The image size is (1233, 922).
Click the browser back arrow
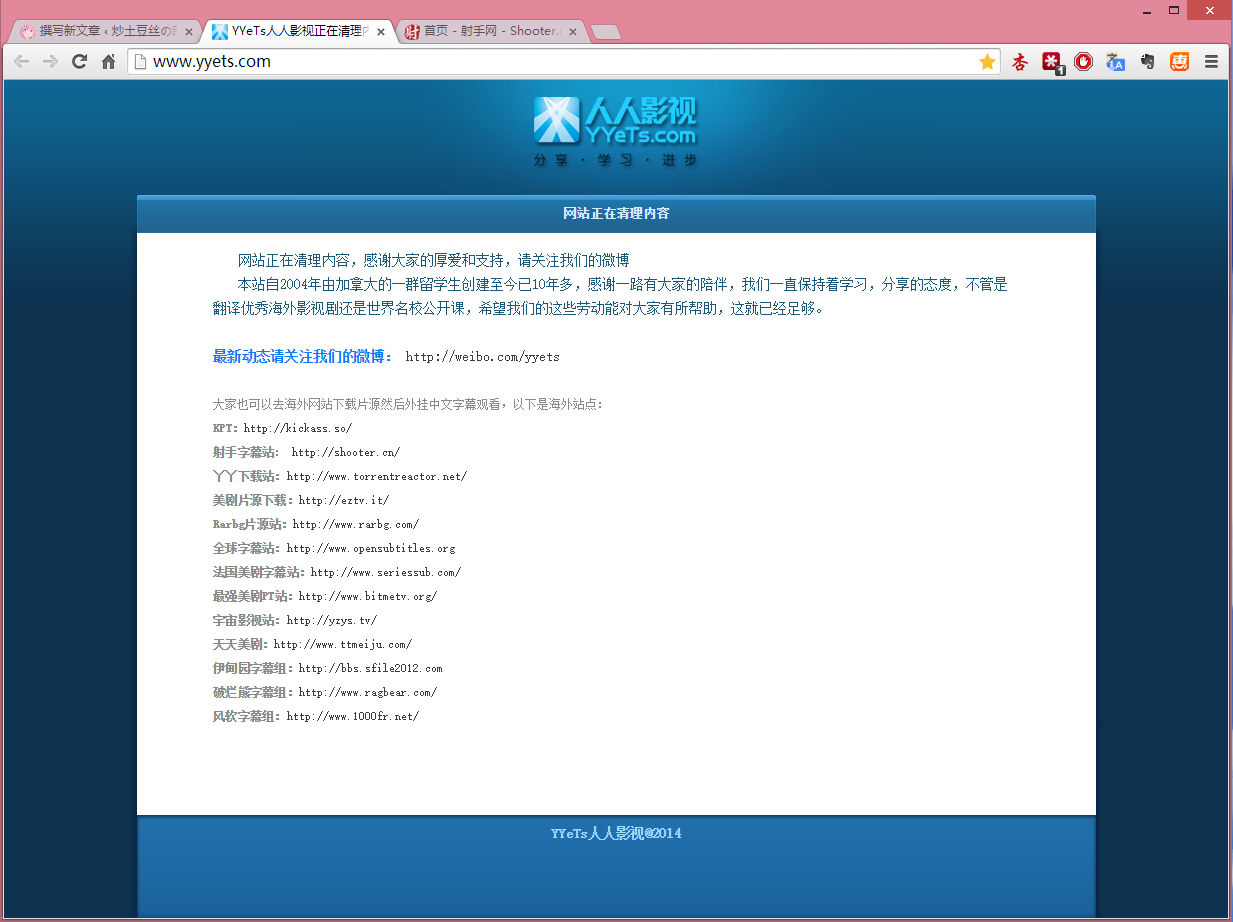[21, 62]
